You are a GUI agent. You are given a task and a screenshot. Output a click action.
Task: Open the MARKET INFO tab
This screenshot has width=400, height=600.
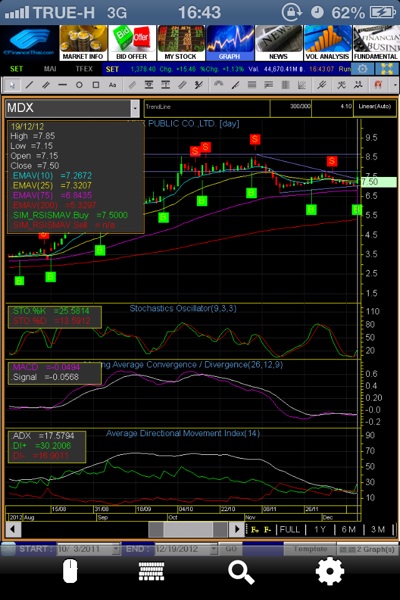click(x=83, y=43)
